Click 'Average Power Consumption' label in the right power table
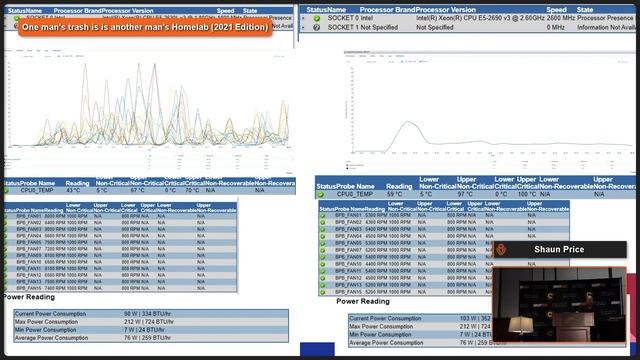This screenshot has width=640, height=360. point(386,343)
